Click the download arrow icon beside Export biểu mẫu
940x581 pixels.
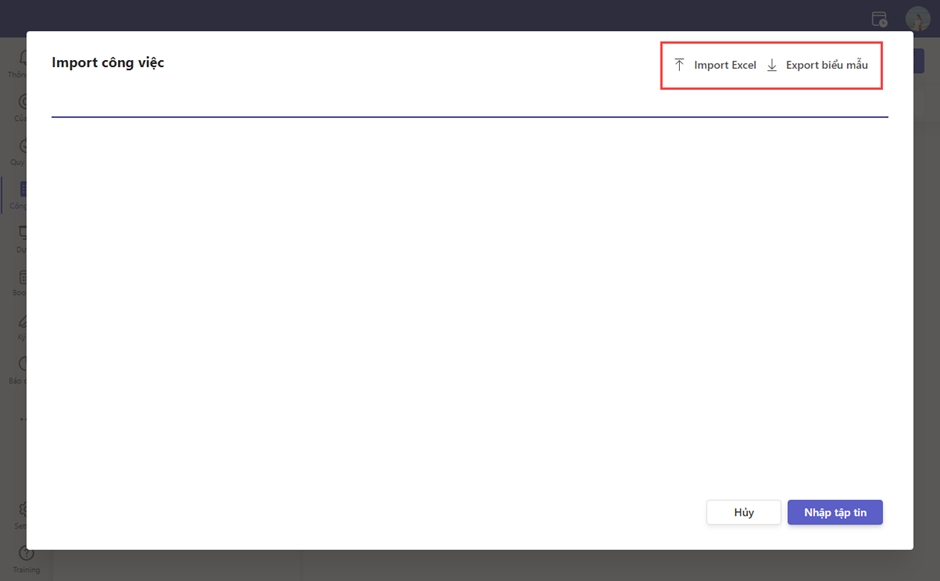tap(772, 65)
